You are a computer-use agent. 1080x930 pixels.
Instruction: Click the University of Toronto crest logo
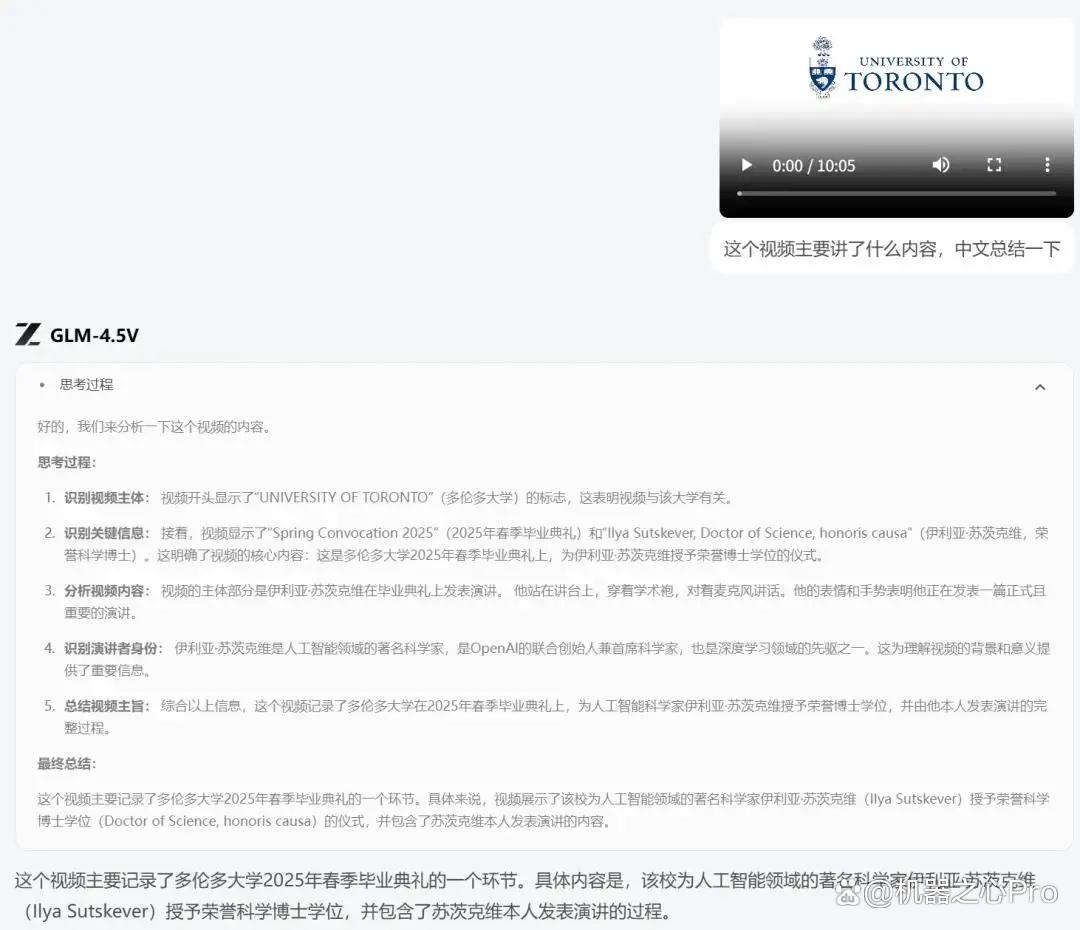(822, 67)
